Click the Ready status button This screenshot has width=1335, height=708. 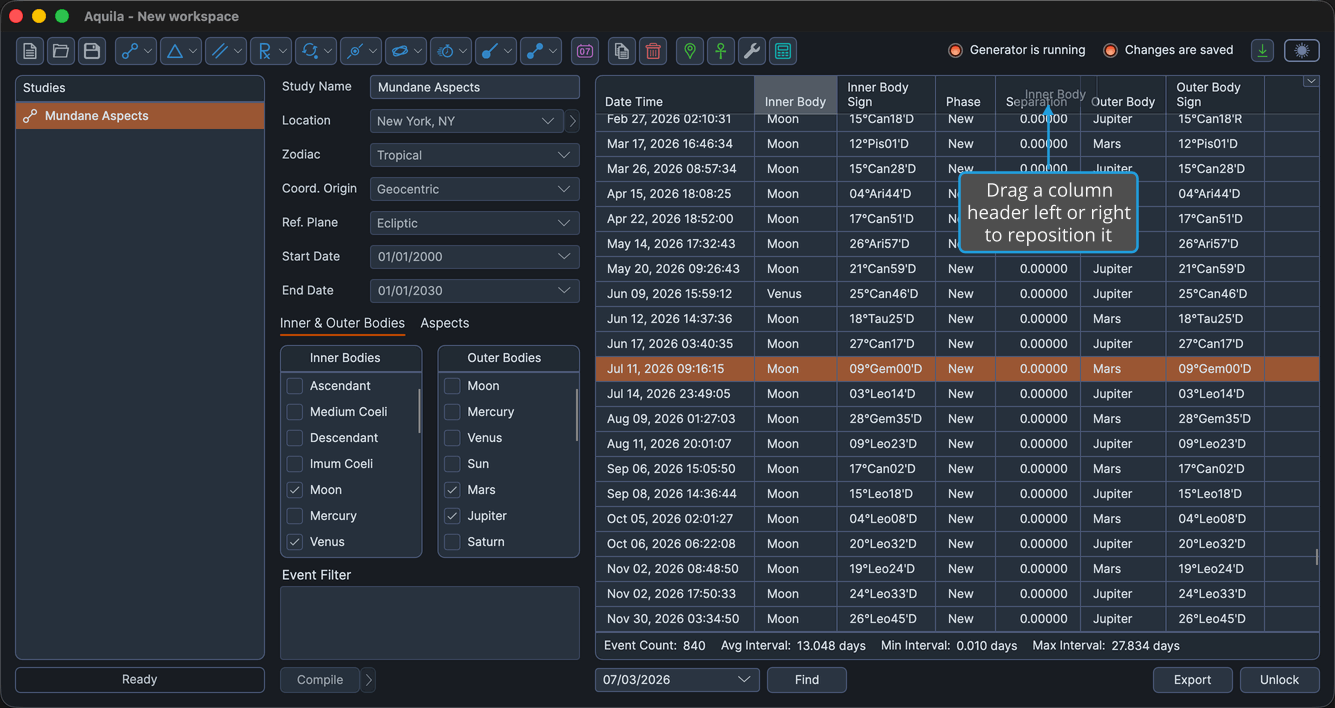click(140, 680)
